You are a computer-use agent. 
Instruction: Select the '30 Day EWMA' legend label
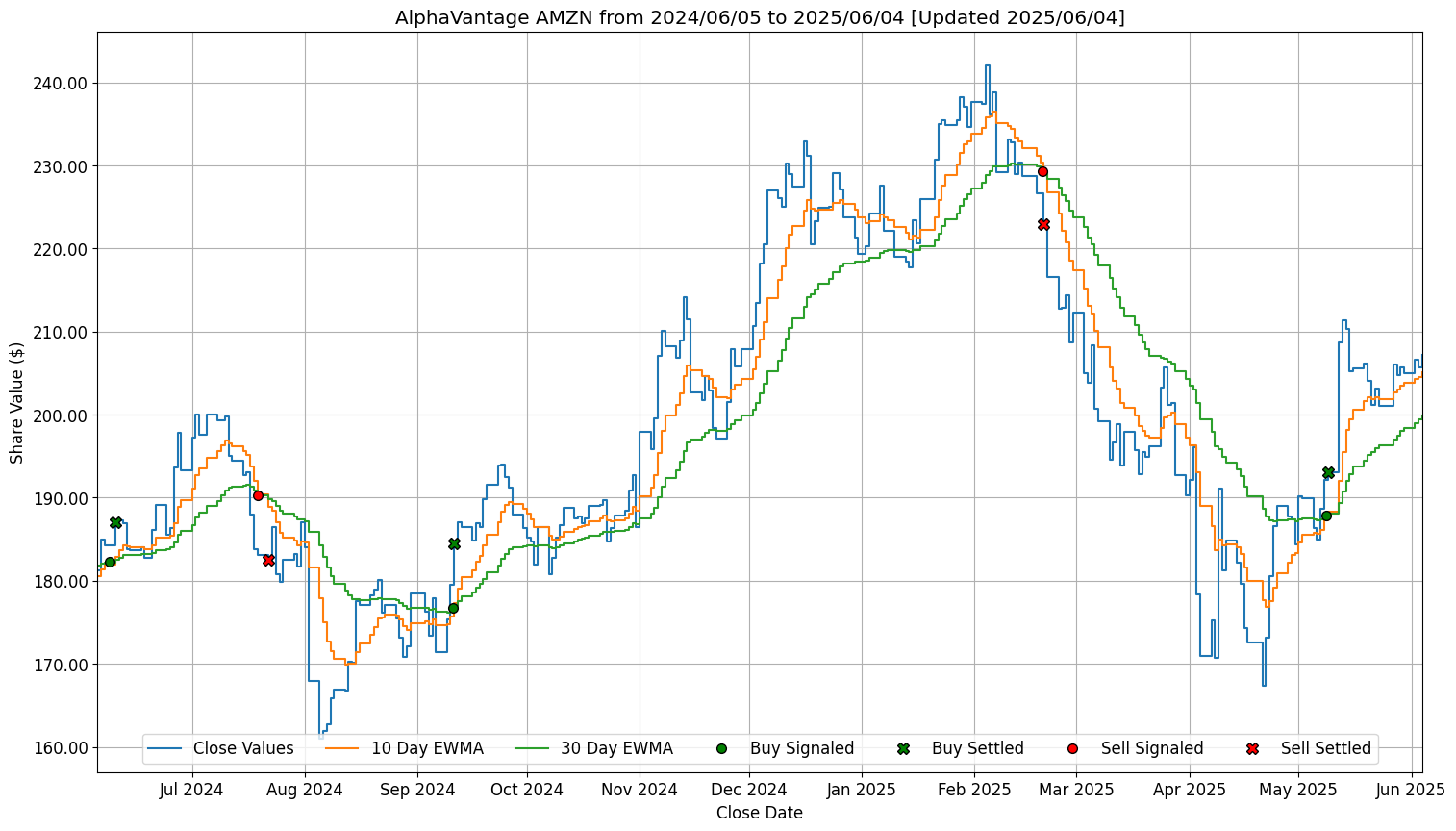tap(617, 748)
